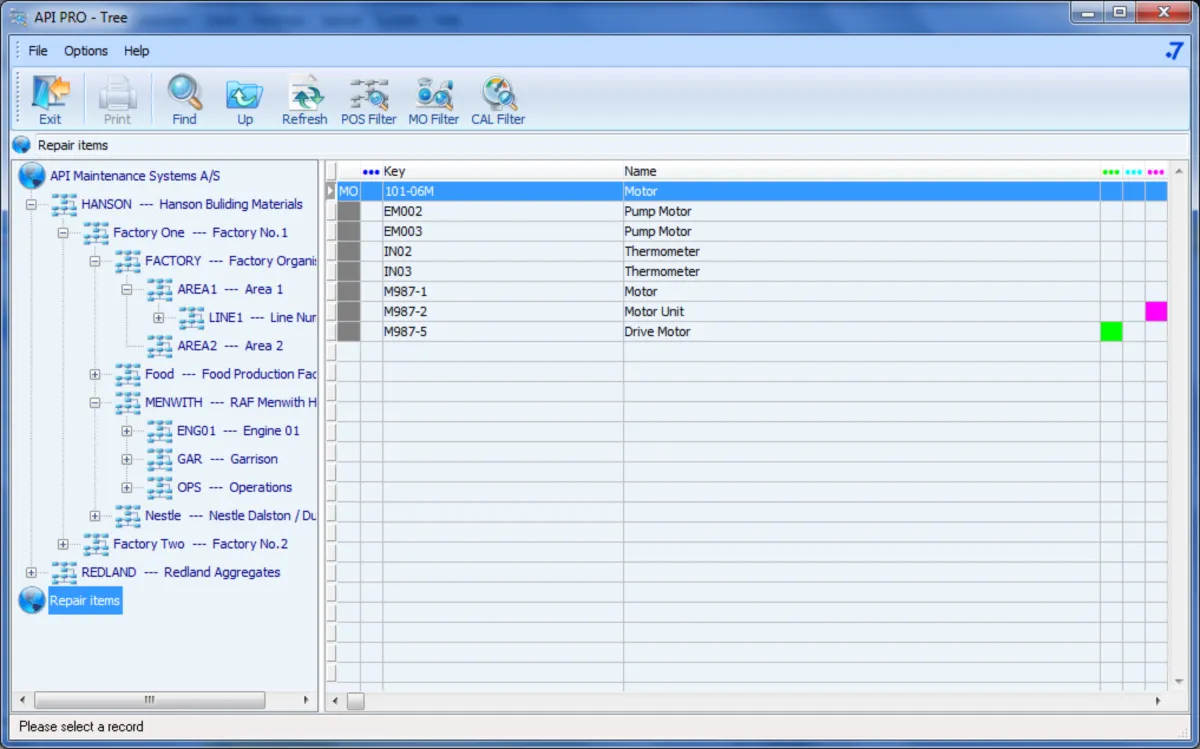Click the Up folder icon
This screenshot has height=749, width=1200.
pos(245,100)
